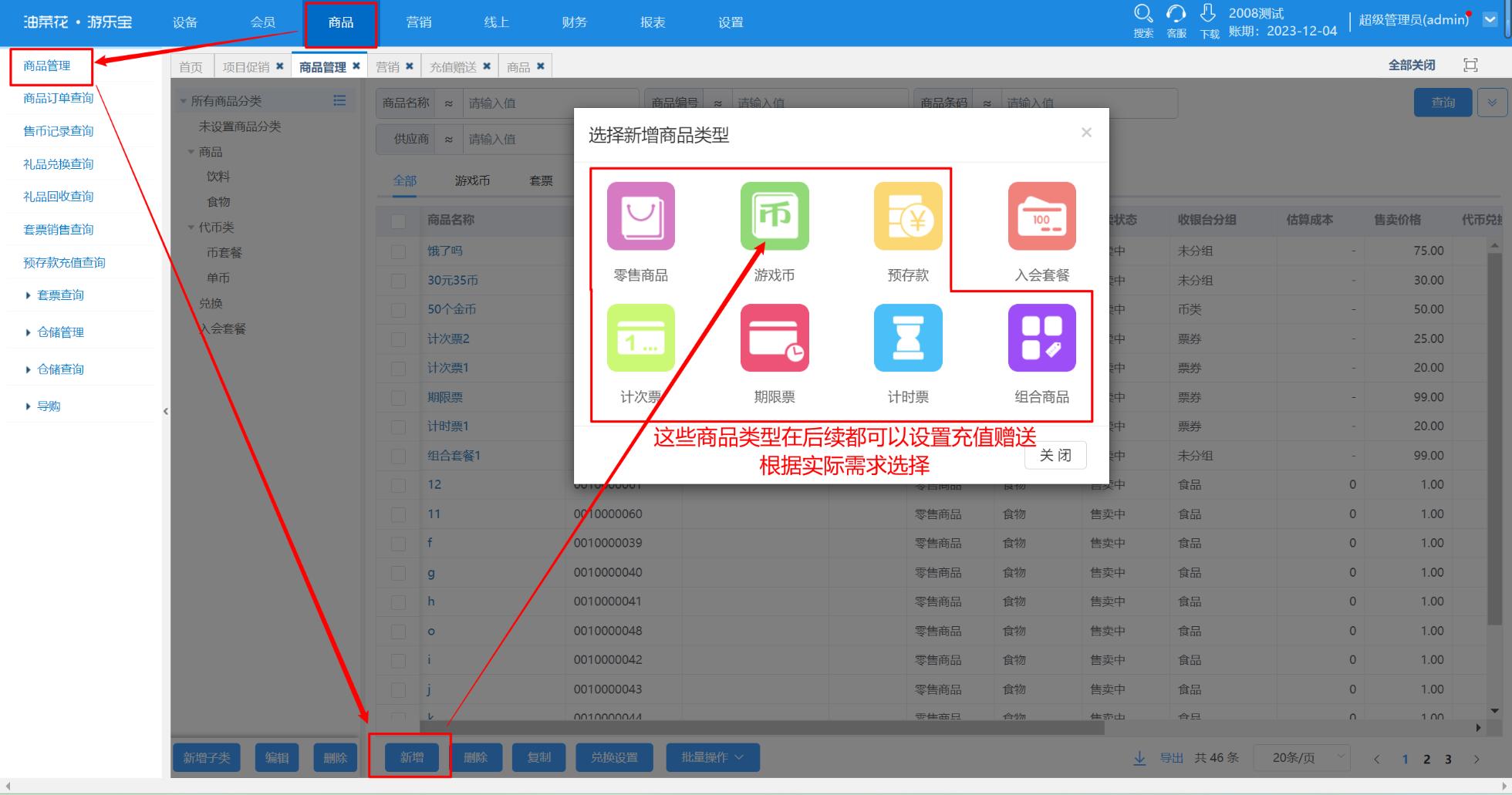The width and height of the screenshot is (1512, 795).
Task: Open the 搜索 magnifier icon in header
Action: point(1143,14)
